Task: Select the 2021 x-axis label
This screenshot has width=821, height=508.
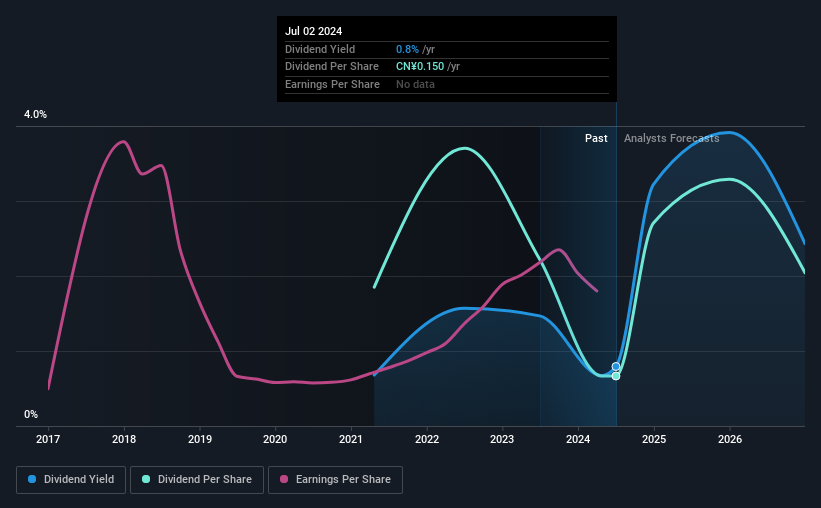Action: pyautogui.click(x=351, y=439)
